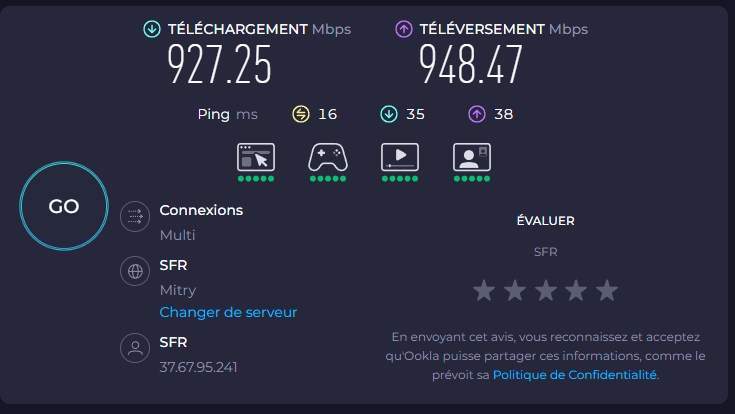Toggle the Connexions multi mode icon
The height and width of the screenshot is (414, 735).
pos(135,216)
